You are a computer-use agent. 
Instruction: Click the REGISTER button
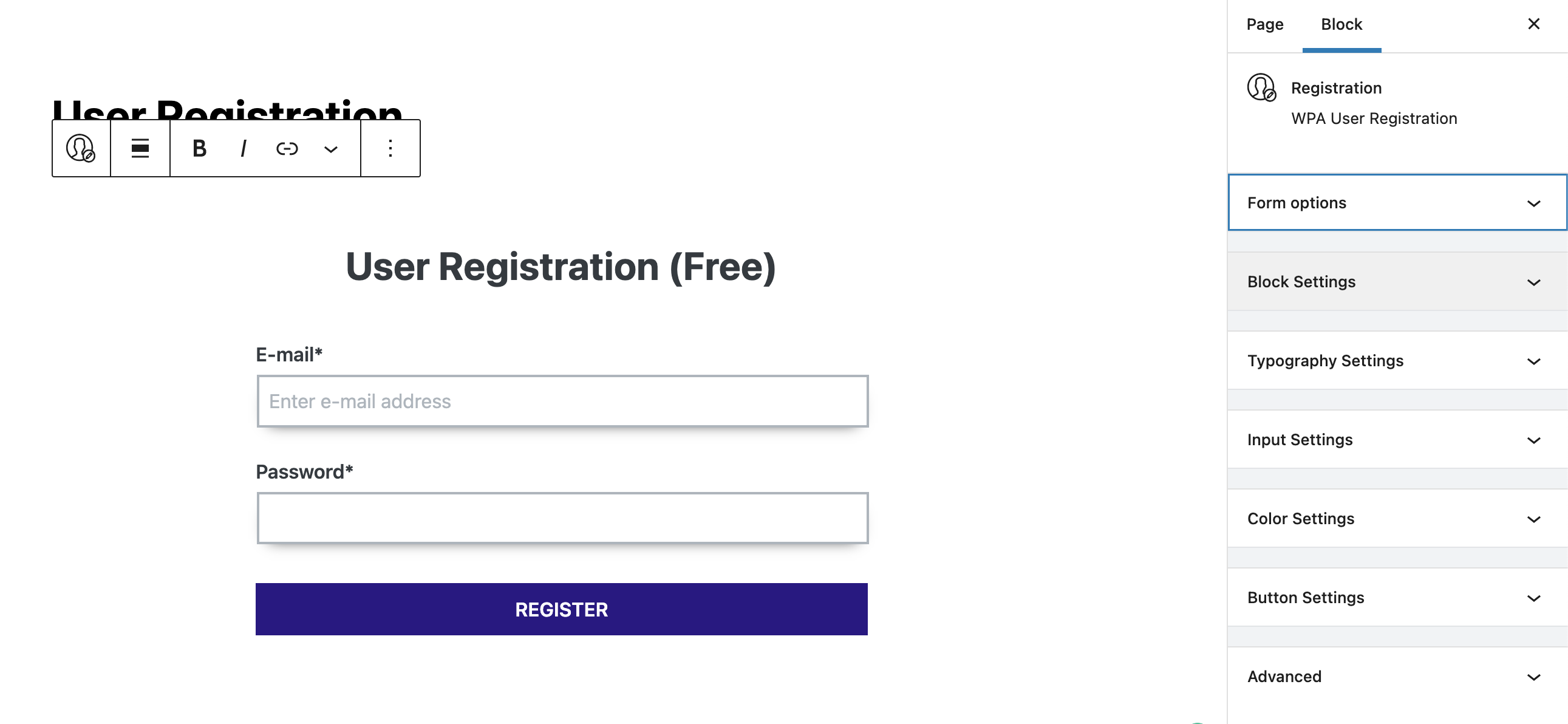click(x=561, y=609)
